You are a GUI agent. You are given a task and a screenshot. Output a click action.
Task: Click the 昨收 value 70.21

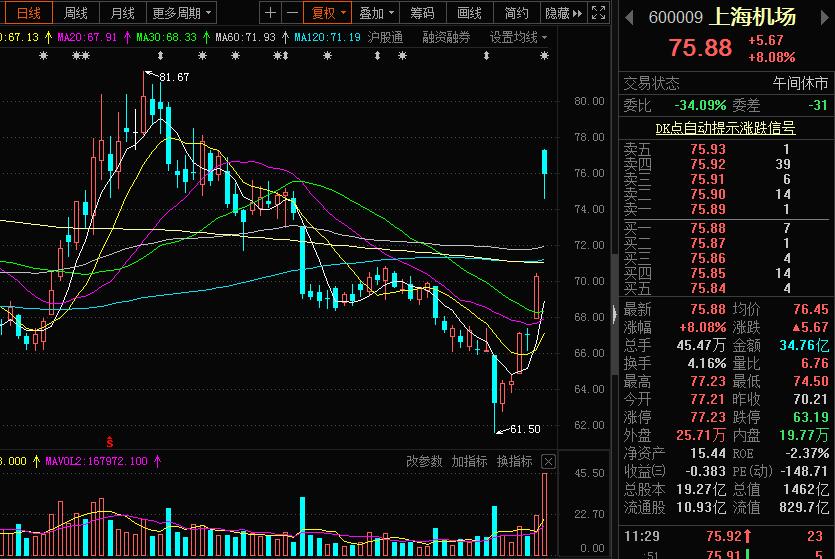[811, 399]
